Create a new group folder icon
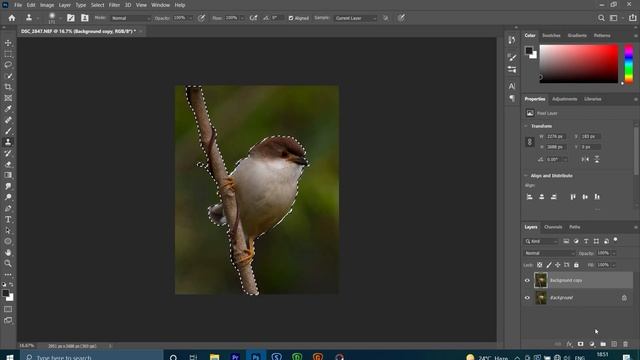 pyautogui.click(x=603, y=344)
